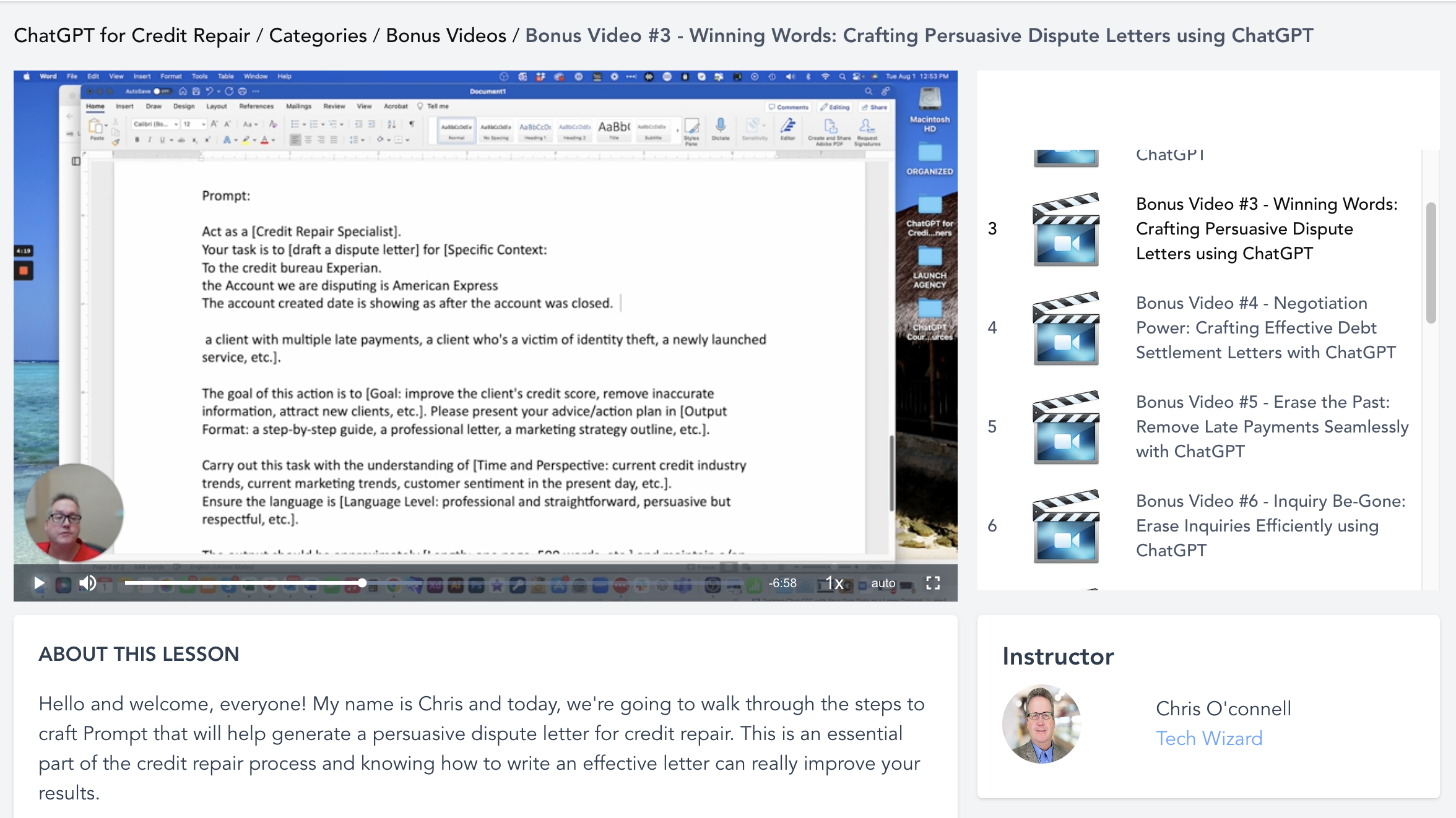The width and height of the screenshot is (1456, 818).
Task: Click the Chris O'connell instructor name
Action: (x=1223, y=708)
